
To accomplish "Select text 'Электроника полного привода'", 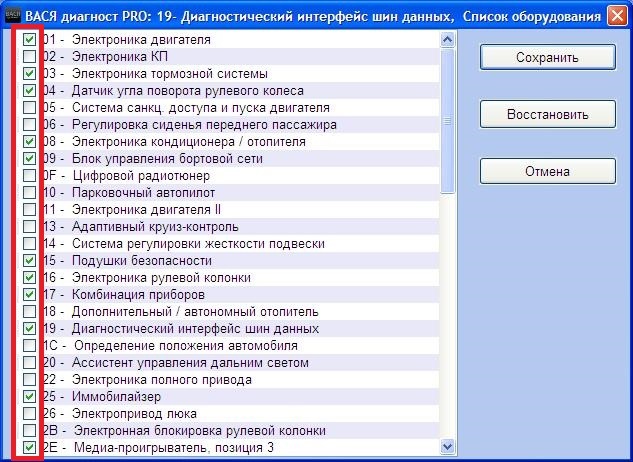I will (162, 380).
